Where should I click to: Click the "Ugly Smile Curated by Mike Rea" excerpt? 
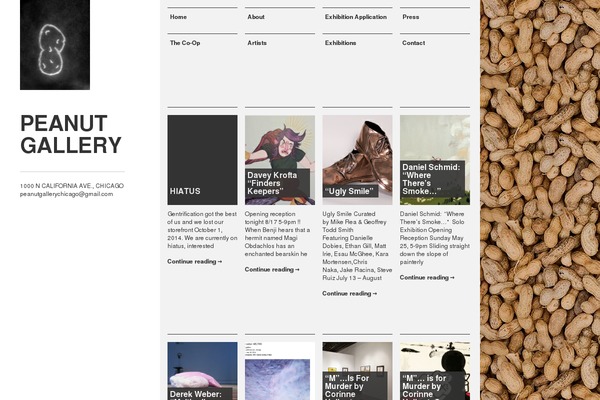coord(357,246)
